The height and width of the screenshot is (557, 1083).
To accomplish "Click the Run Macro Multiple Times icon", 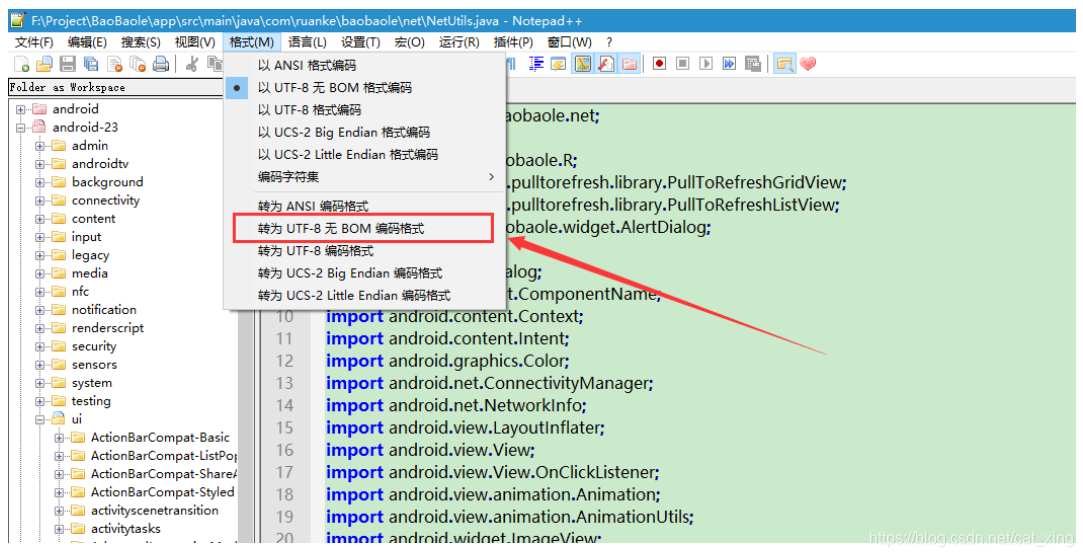I will click(729, 64).
